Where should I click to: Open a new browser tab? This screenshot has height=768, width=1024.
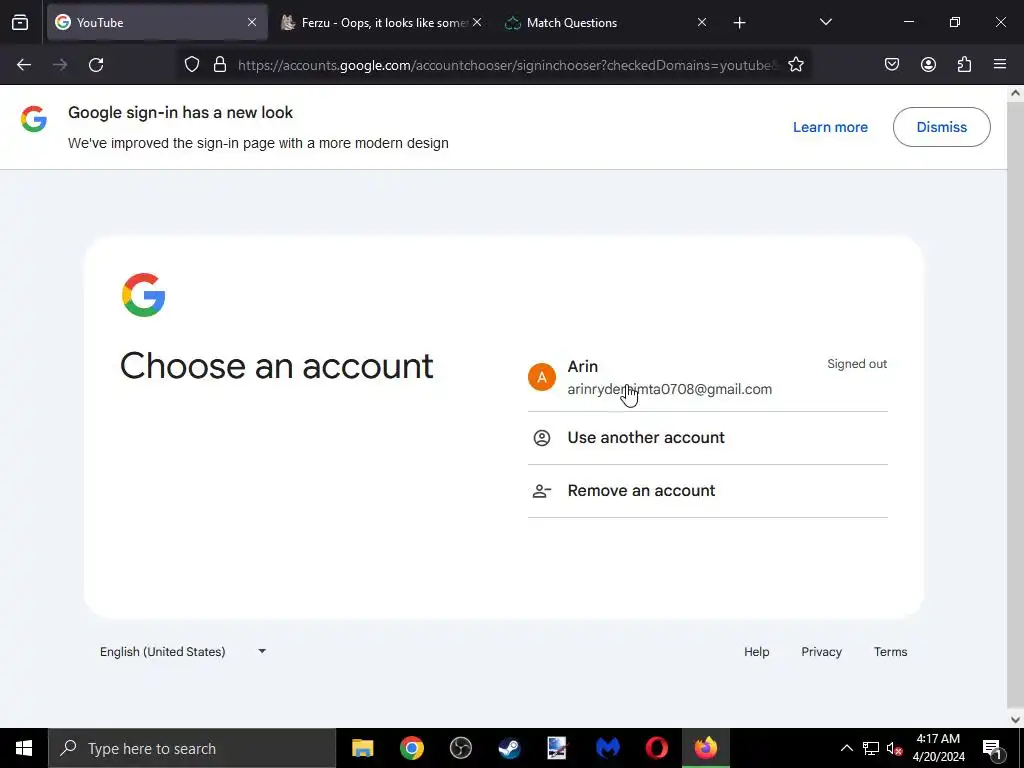pos(739,23)
